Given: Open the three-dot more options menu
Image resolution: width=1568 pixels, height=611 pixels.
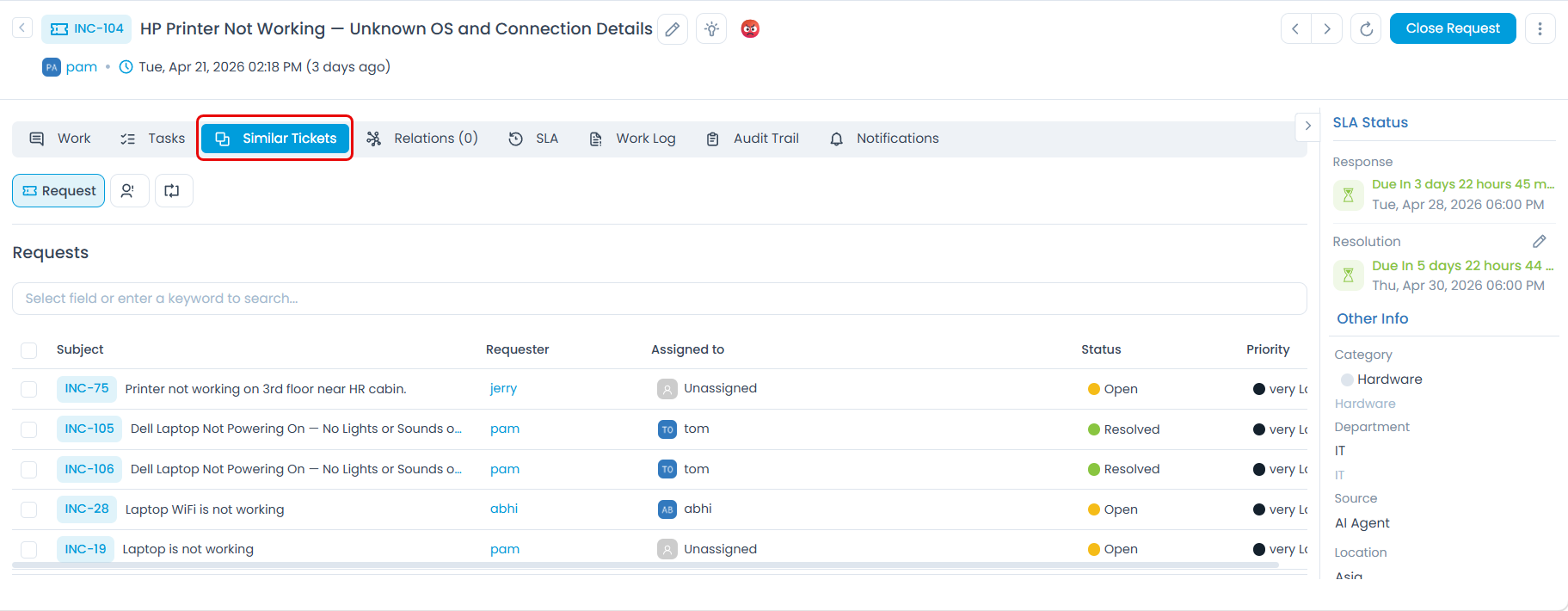Looking at the screenshot, I should tap(1540, 29).
